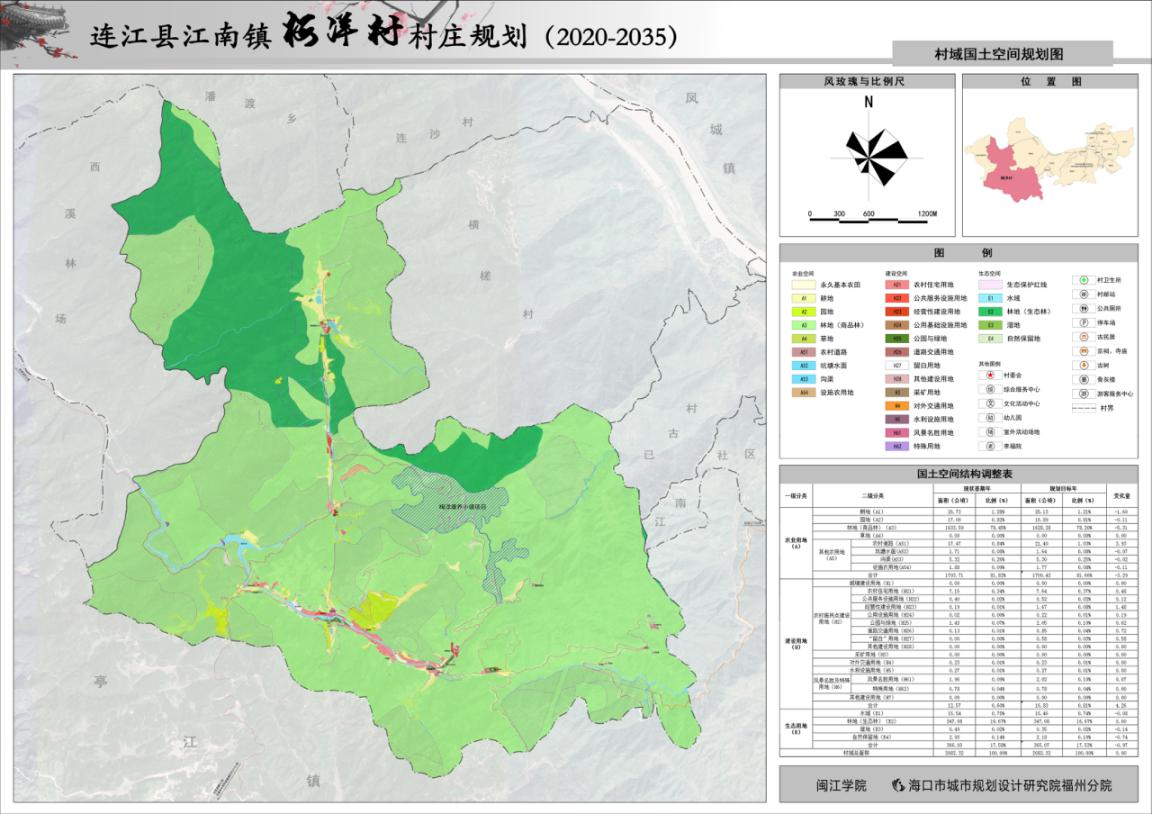Viewport: 1152px width, 814px height.
Task: Click the 林地（生态林） dark green swatch
Action: (x=989, y=312)
